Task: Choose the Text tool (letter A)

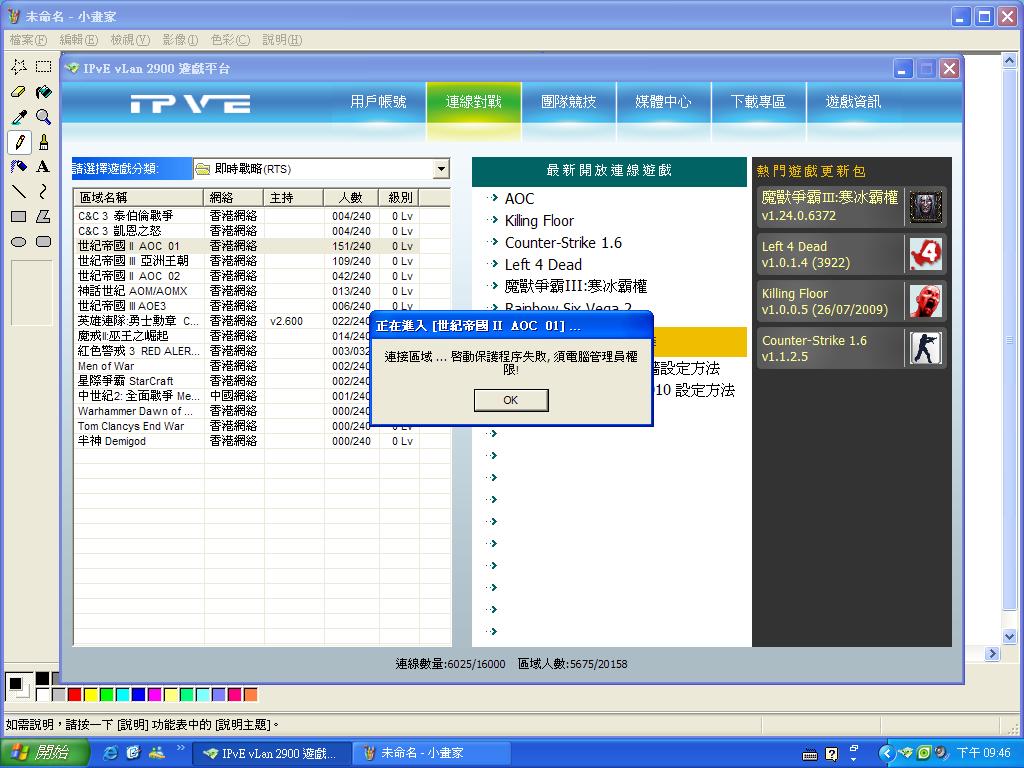Action: click(43, 167)
